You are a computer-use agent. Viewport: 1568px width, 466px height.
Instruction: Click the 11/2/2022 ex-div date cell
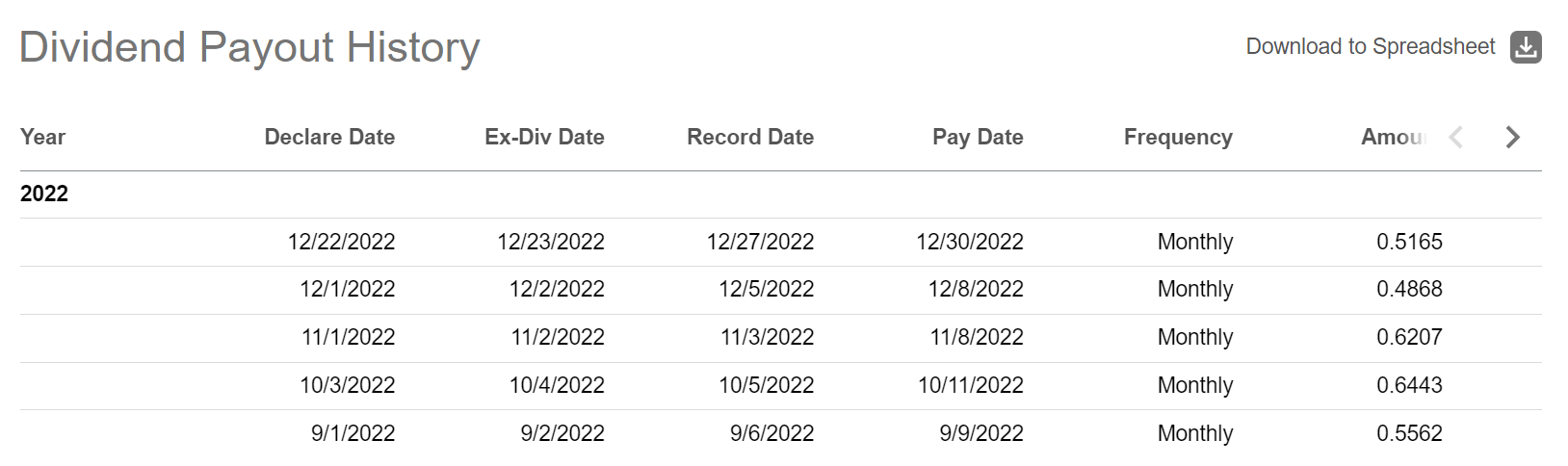[x=558, y=337]
